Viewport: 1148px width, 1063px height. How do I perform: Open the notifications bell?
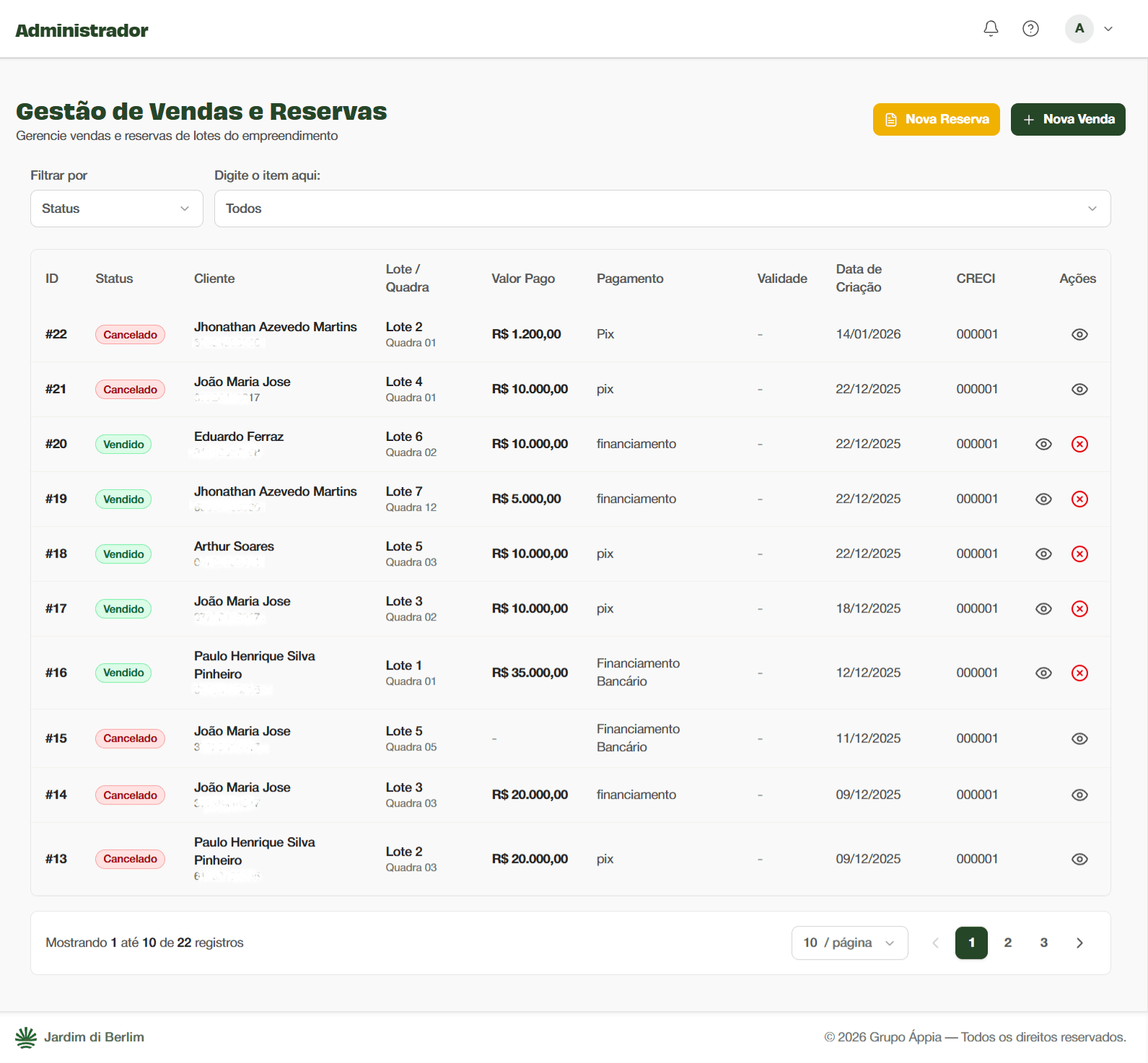(x=991, y=29)
